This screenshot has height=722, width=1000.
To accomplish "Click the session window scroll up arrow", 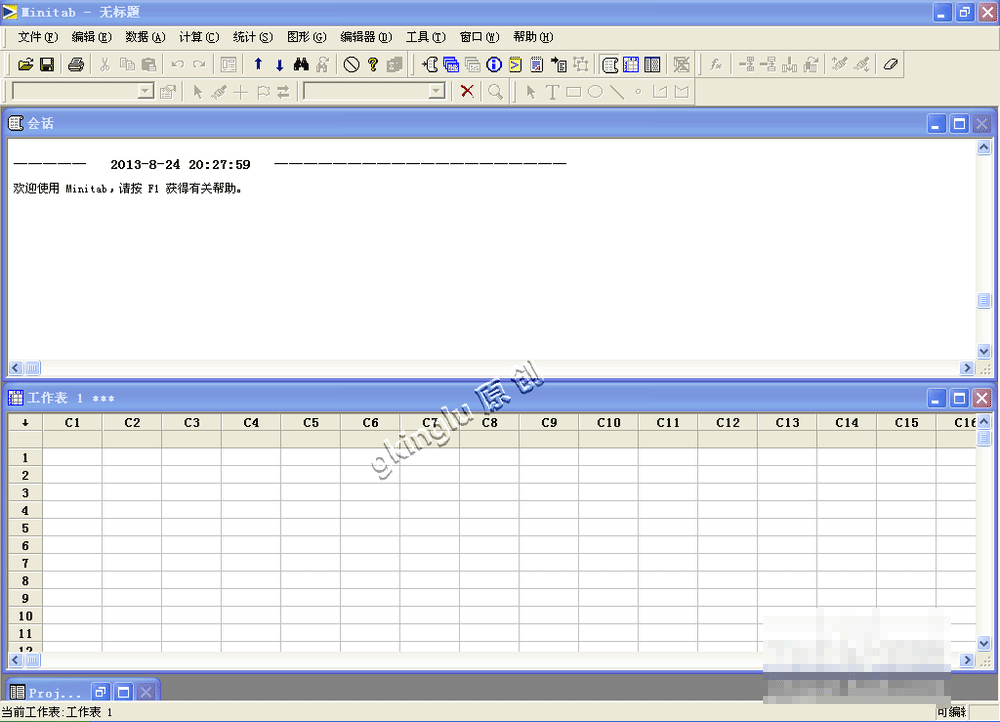I will 983,147.
